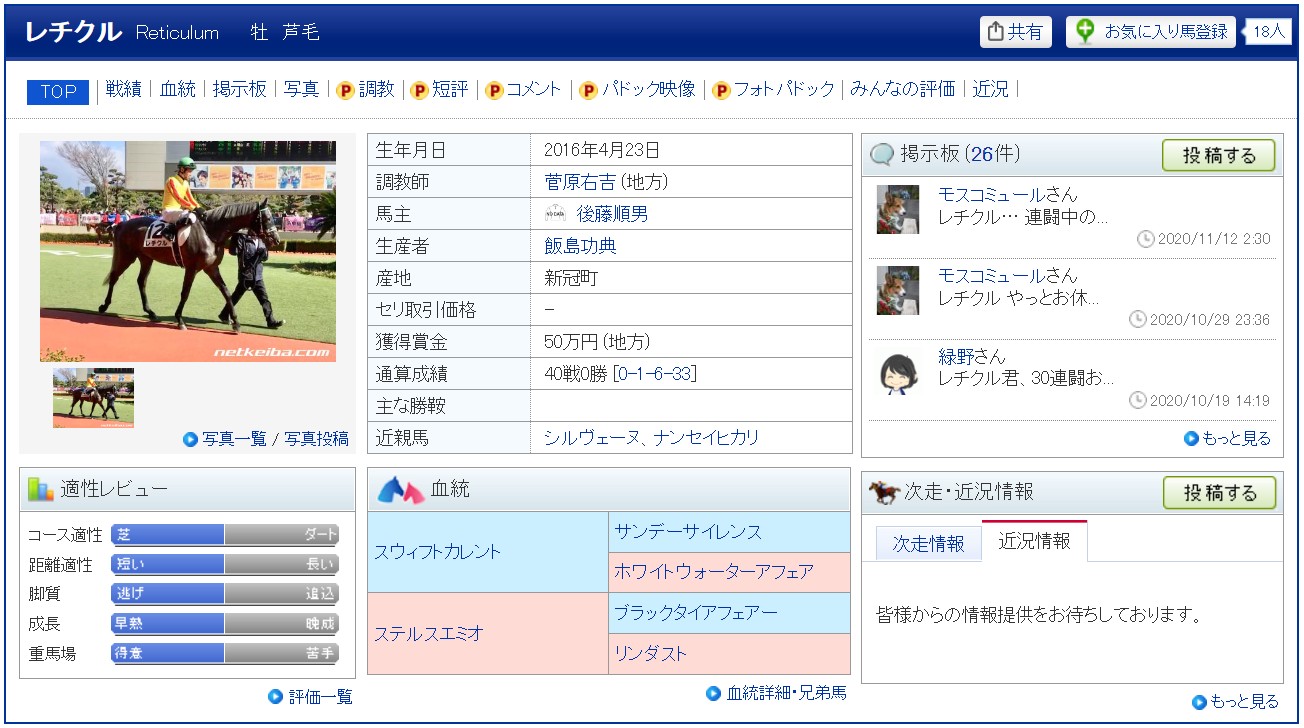This screenshot has height=728, width=1304.
Task: Open sire link サンデーサイレンス
Action: (688, 532)
